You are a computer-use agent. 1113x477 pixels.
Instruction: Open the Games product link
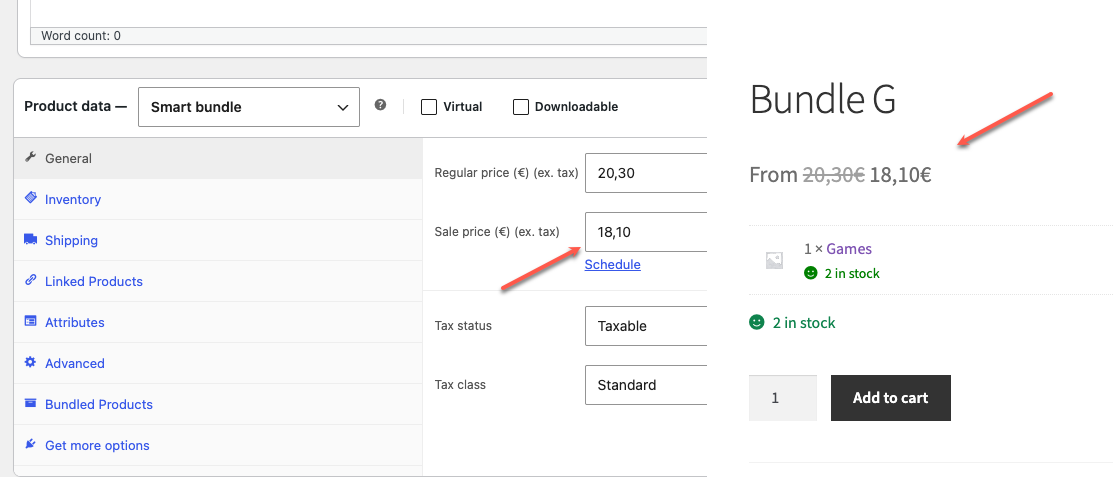[x=849, y=248]
